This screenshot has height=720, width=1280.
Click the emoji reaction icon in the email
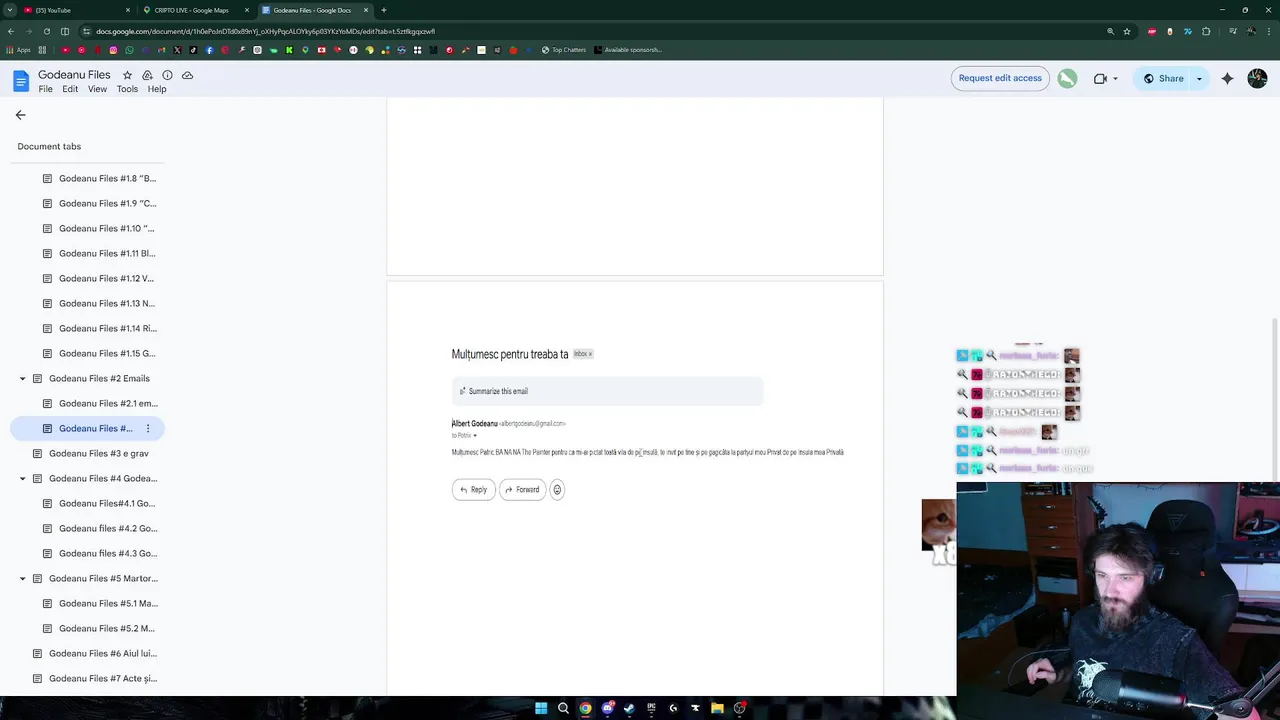point(557,490)
